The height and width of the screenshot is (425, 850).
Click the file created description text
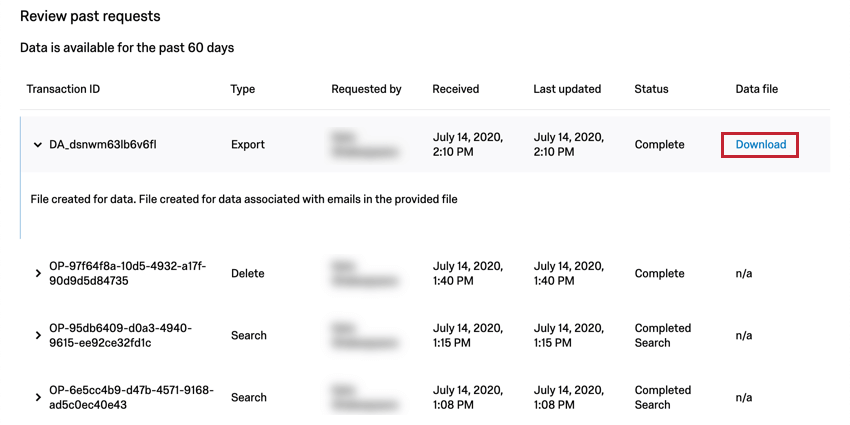point(239,199)
